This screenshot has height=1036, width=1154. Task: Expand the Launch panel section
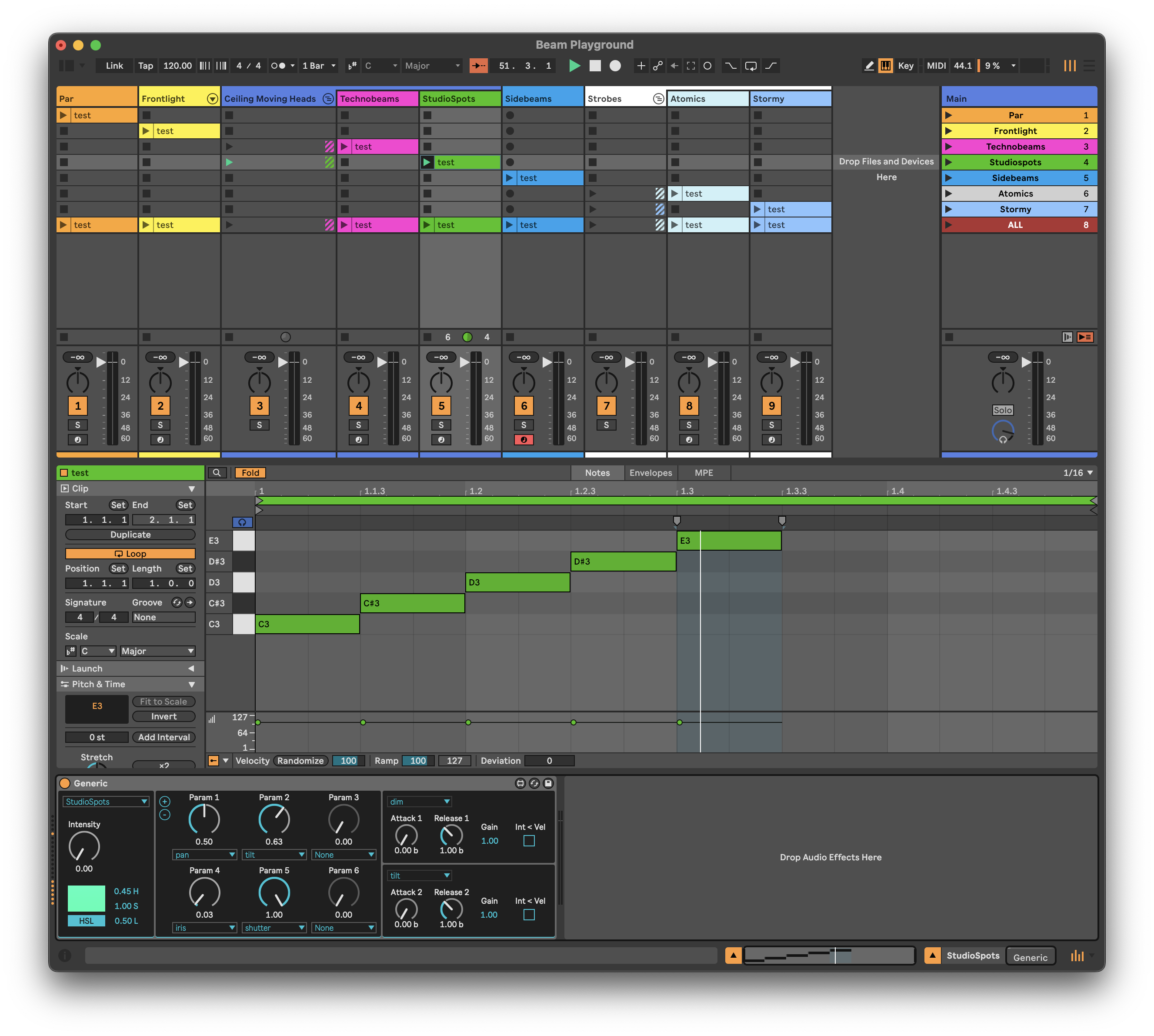tap(191, 668)
